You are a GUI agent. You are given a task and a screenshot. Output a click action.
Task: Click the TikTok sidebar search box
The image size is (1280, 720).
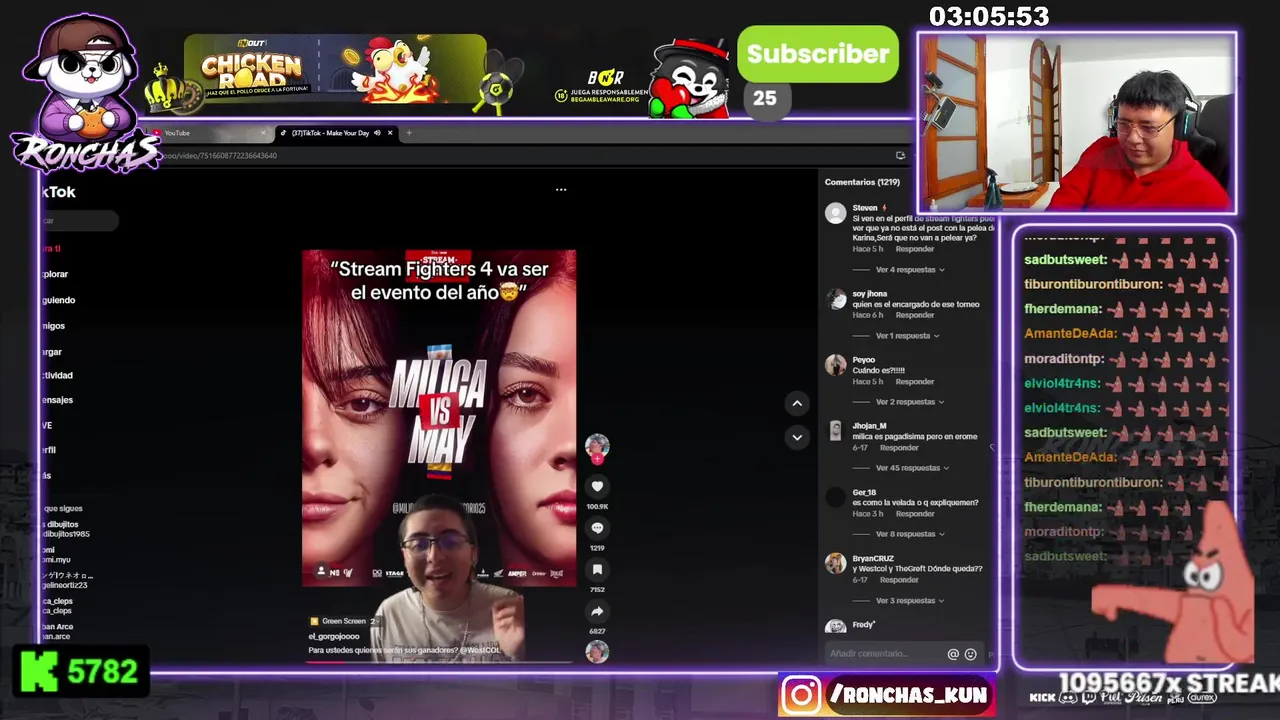80,221
